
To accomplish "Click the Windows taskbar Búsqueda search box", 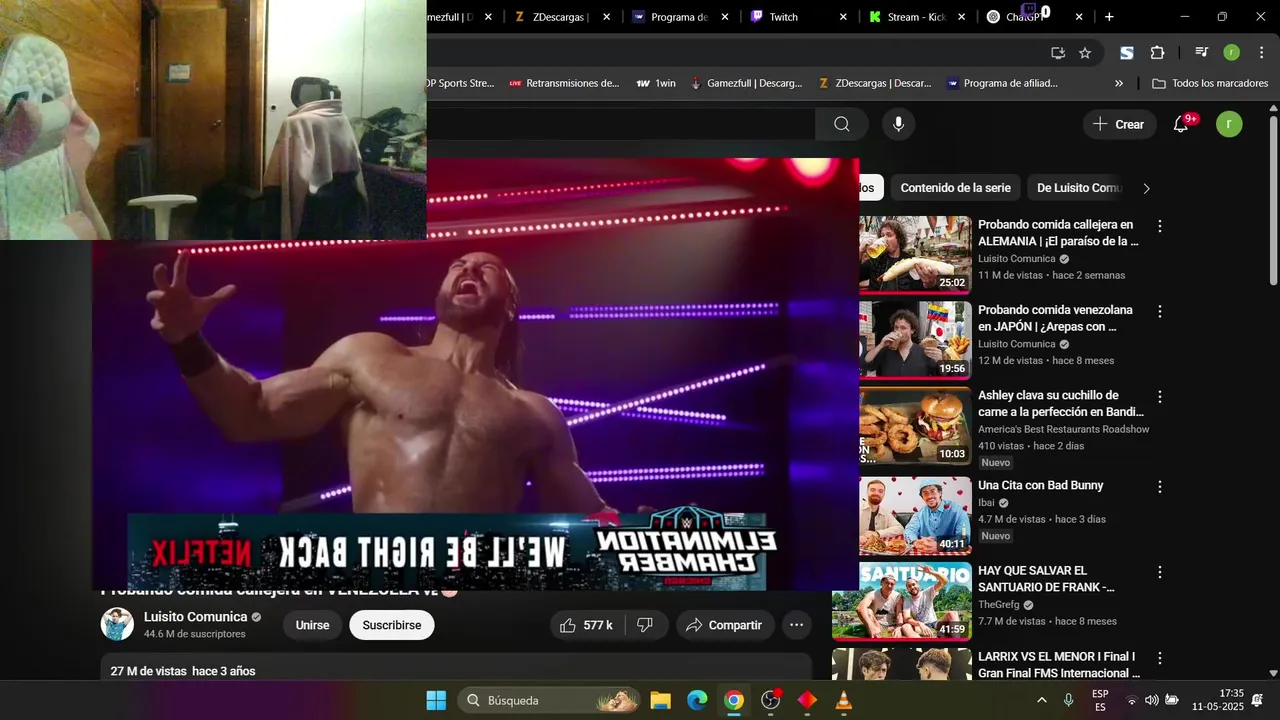I will (x=549, y=700).
